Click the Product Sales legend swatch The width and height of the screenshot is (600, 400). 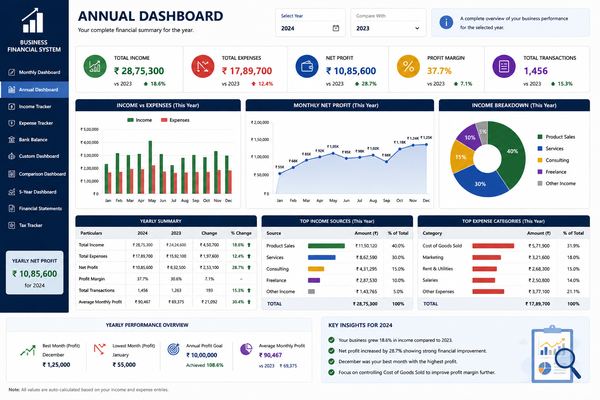(540, 137)
